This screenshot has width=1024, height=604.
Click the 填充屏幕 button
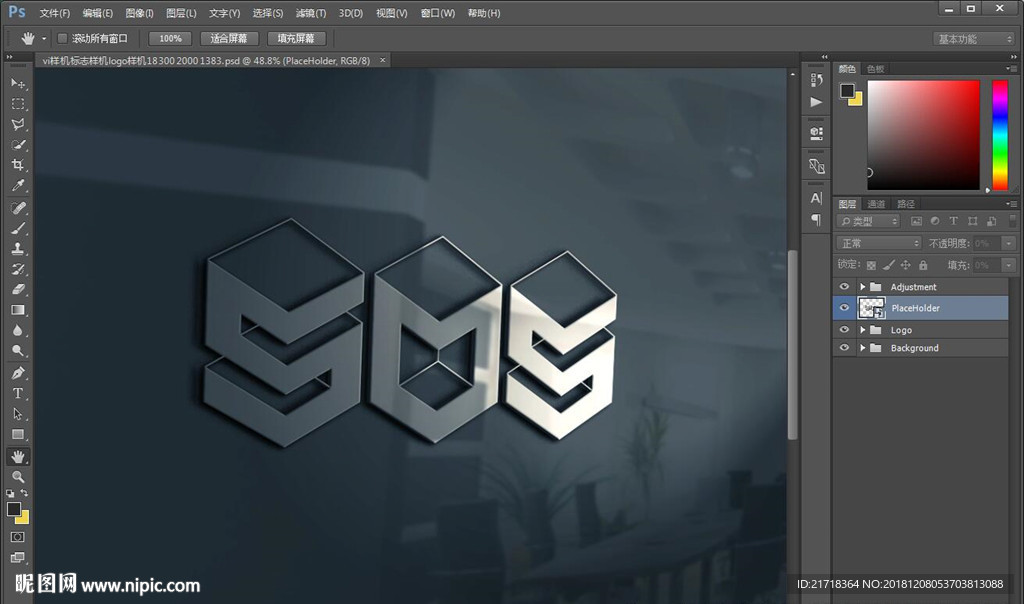pyautogui.click(x=295, y=38)
